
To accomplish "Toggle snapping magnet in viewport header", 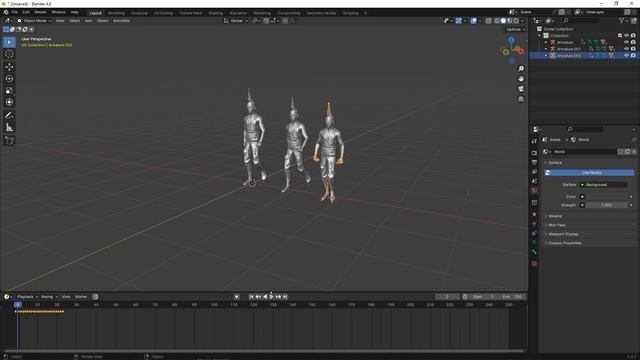I will click(266, 20).
